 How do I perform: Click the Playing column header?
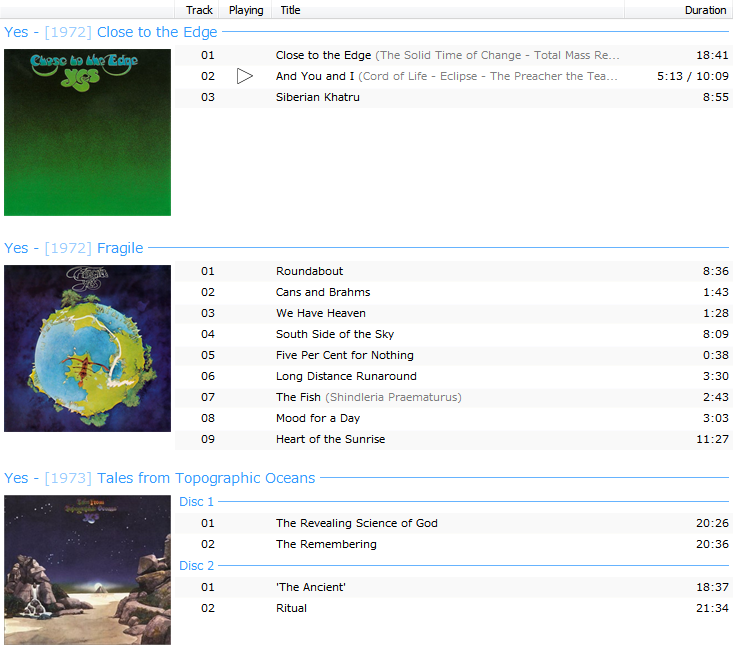(x=246, y=10)
